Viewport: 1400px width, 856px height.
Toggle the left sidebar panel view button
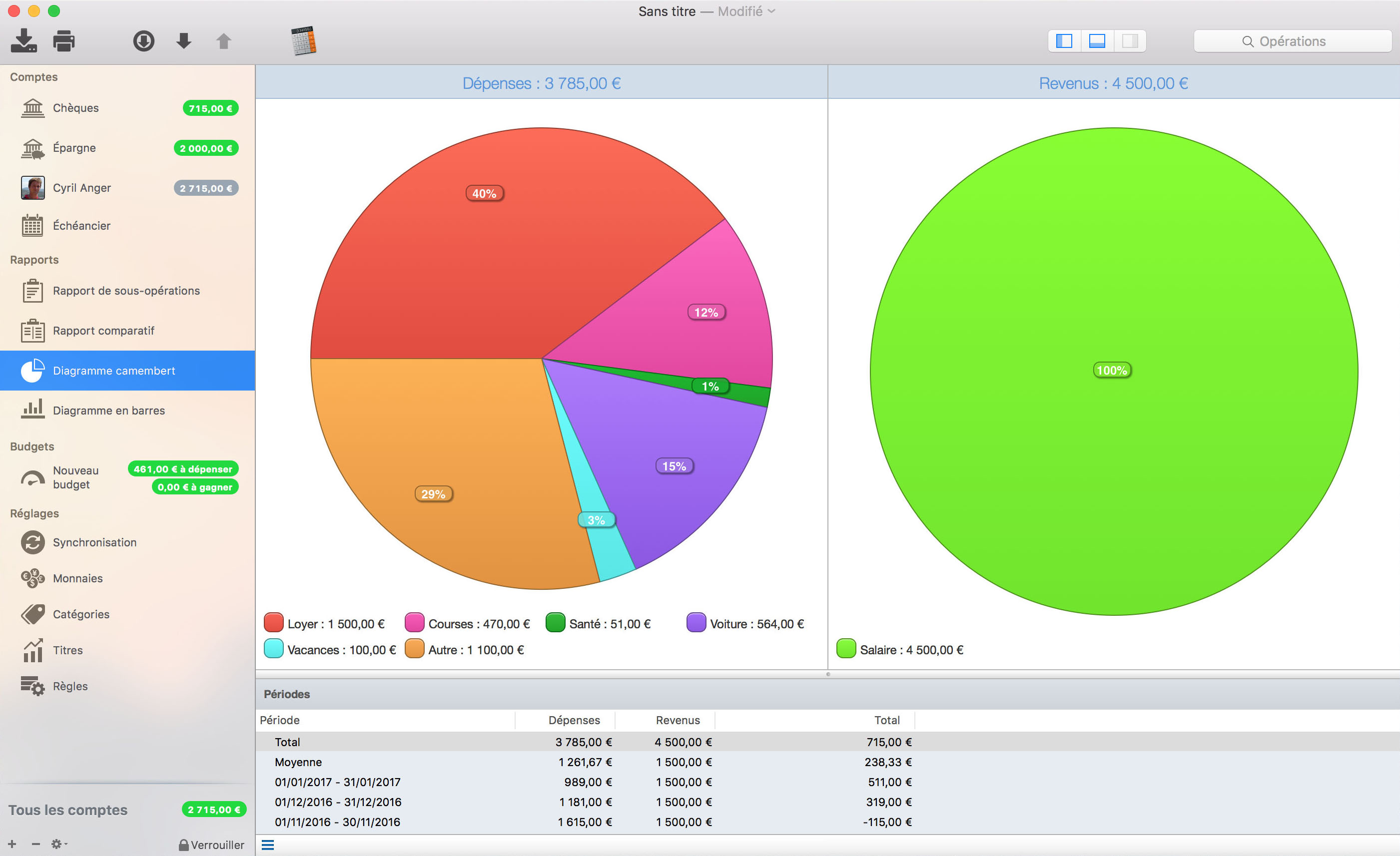click(x=1064, y=41)
